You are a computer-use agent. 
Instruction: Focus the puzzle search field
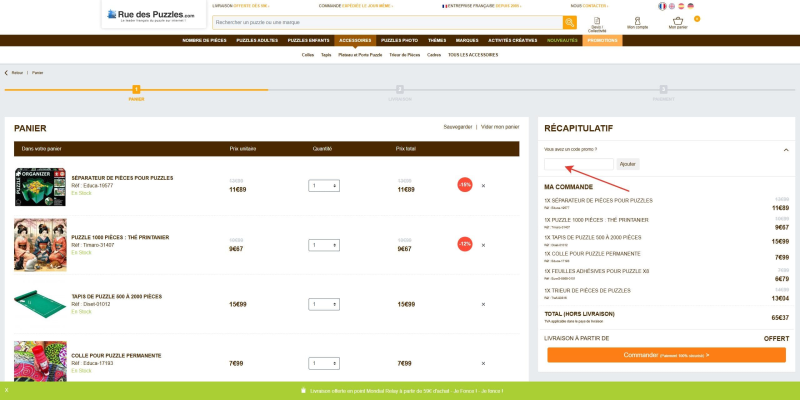[388, 22]
